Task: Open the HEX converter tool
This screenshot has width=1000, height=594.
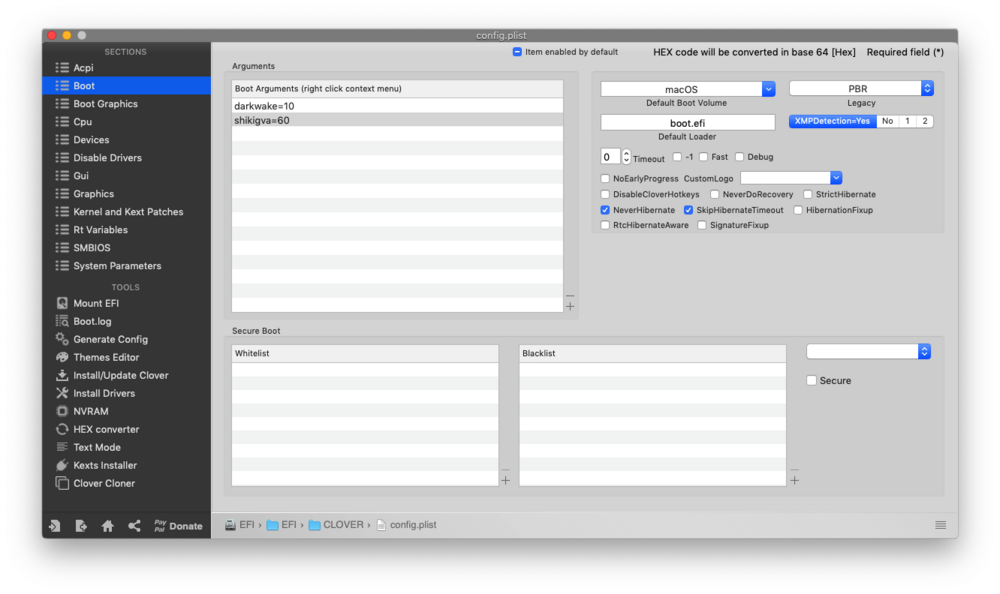Action: click(105, 429)
